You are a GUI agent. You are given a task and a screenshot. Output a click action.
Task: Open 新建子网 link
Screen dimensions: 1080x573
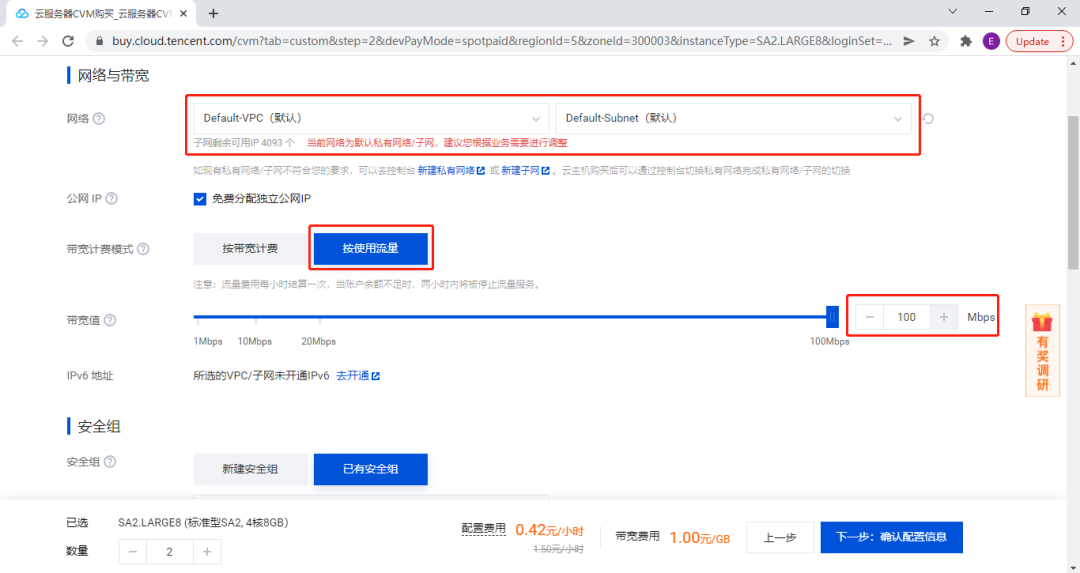[526, 171]
